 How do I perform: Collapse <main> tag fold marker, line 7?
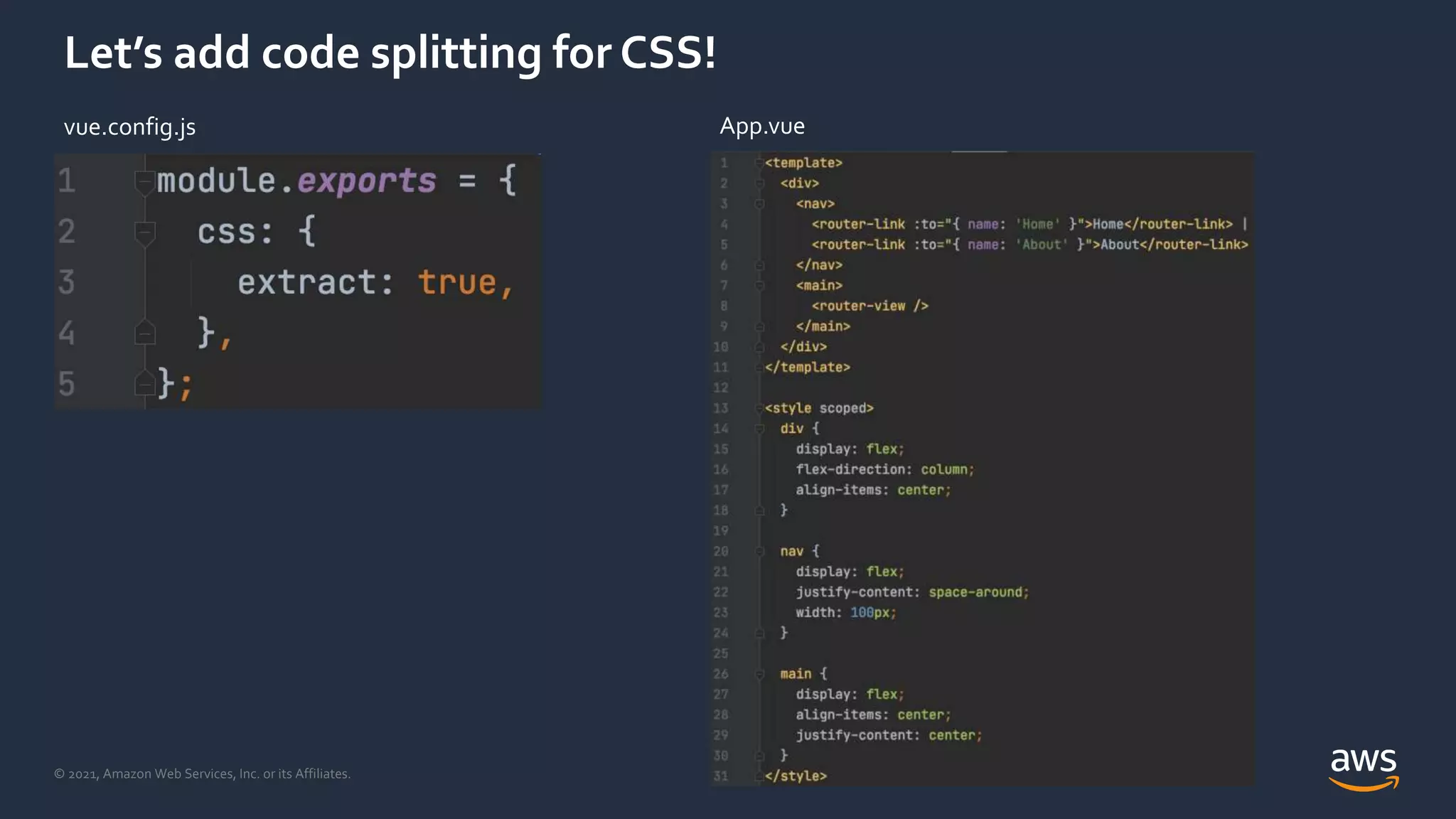pos(759,286)
